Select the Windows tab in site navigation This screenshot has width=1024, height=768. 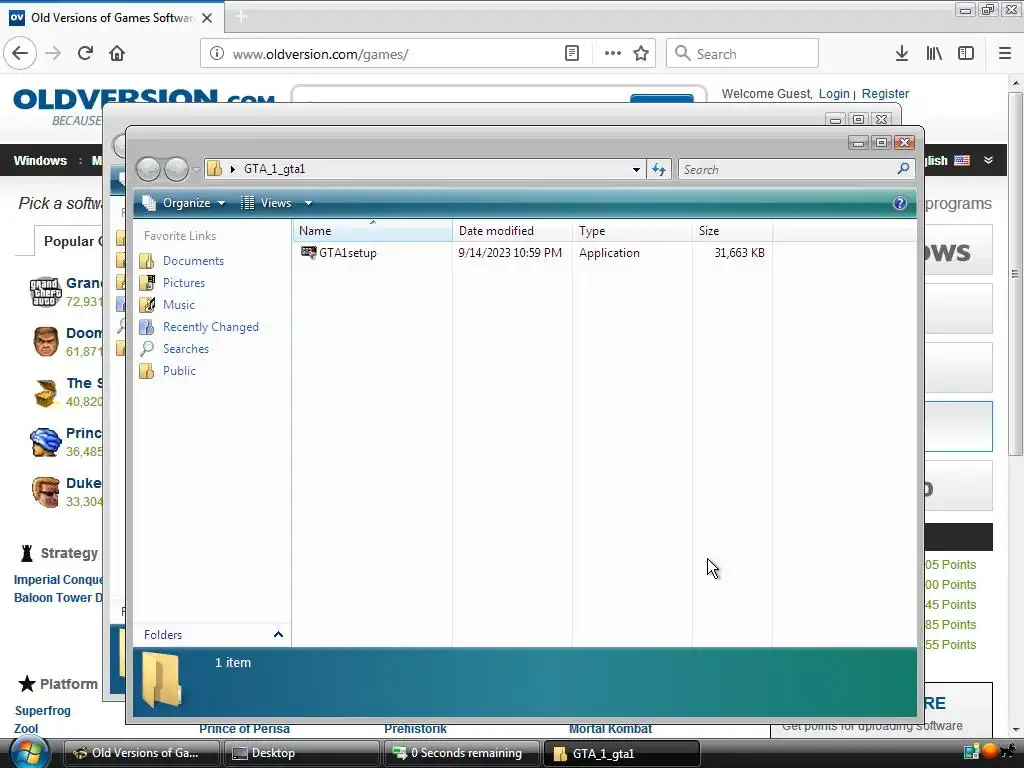point(40,161)
